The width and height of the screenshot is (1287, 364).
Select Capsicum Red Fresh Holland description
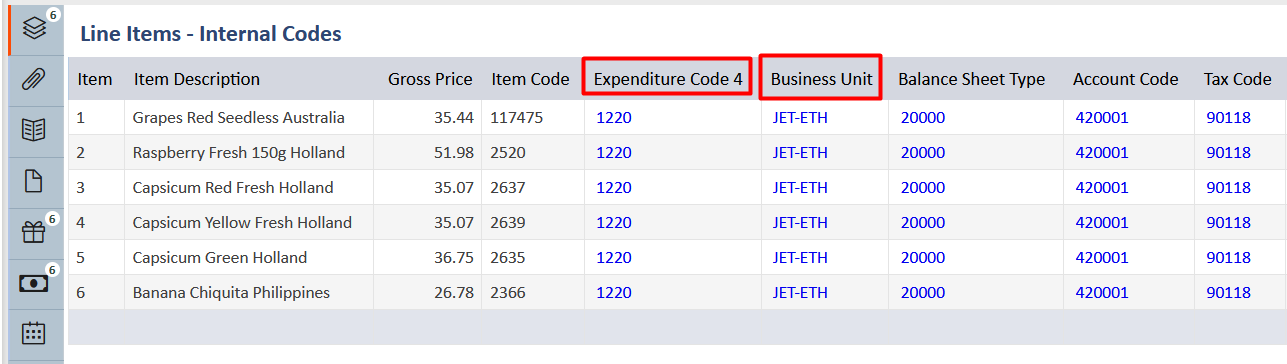(x=233, y=188)
